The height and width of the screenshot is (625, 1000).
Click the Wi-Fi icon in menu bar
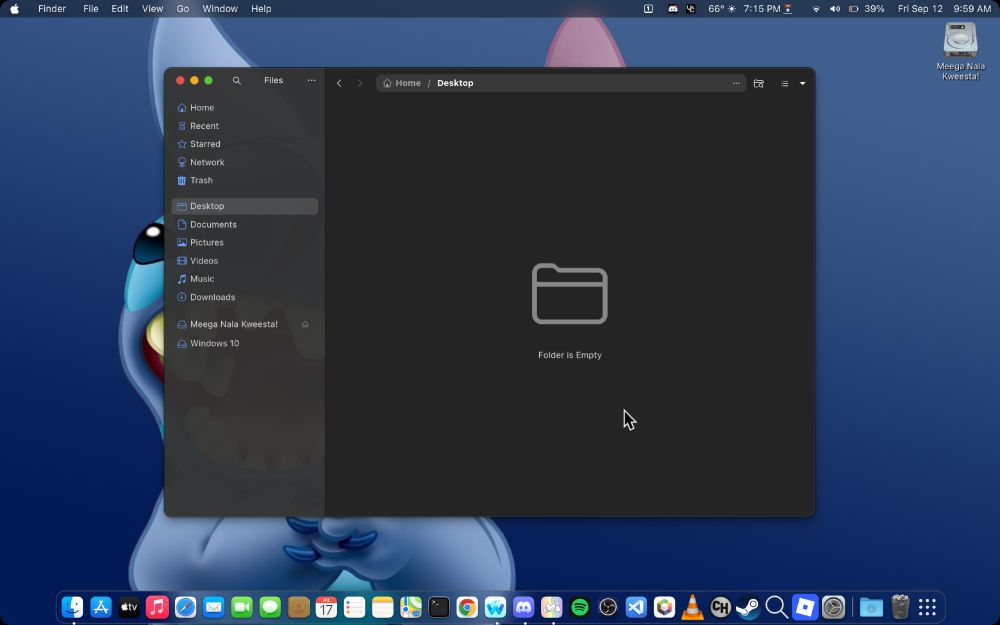tap(816, 9)
